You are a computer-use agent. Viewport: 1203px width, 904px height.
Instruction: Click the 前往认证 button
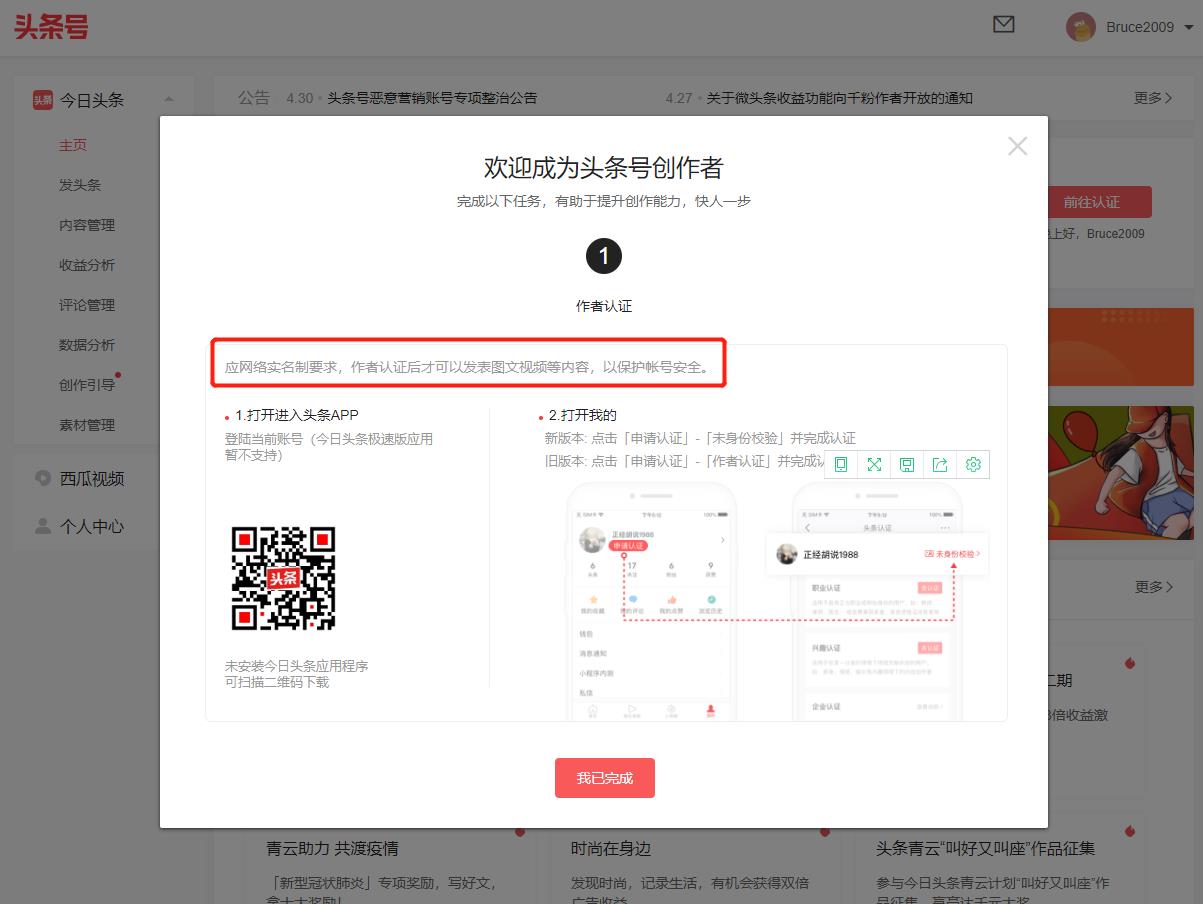pos(1091,202)
